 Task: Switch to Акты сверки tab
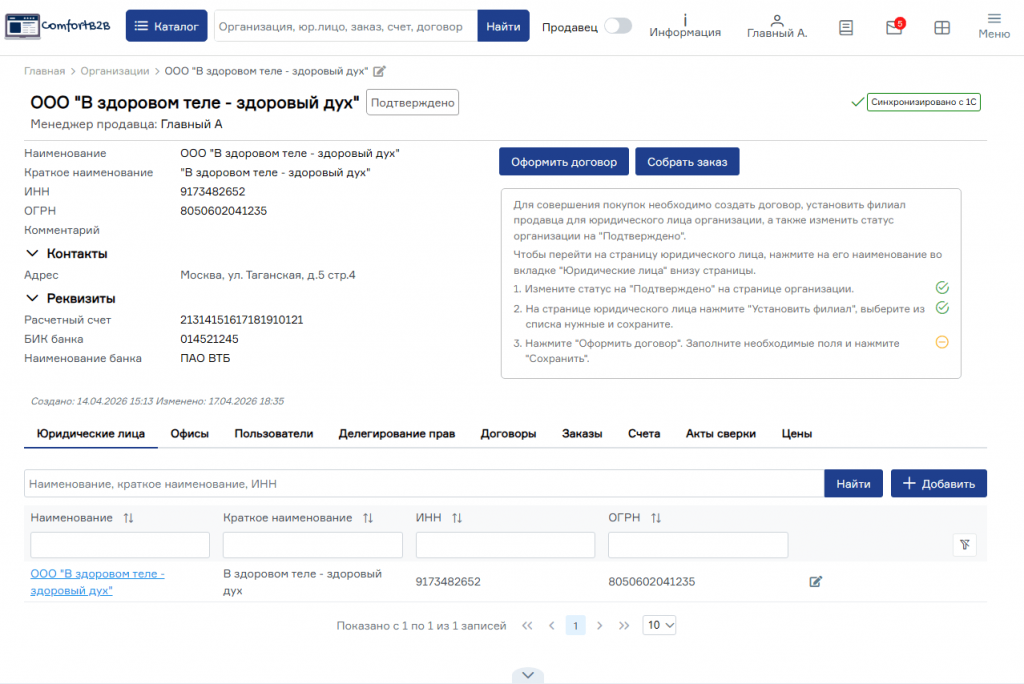[720, 434]
